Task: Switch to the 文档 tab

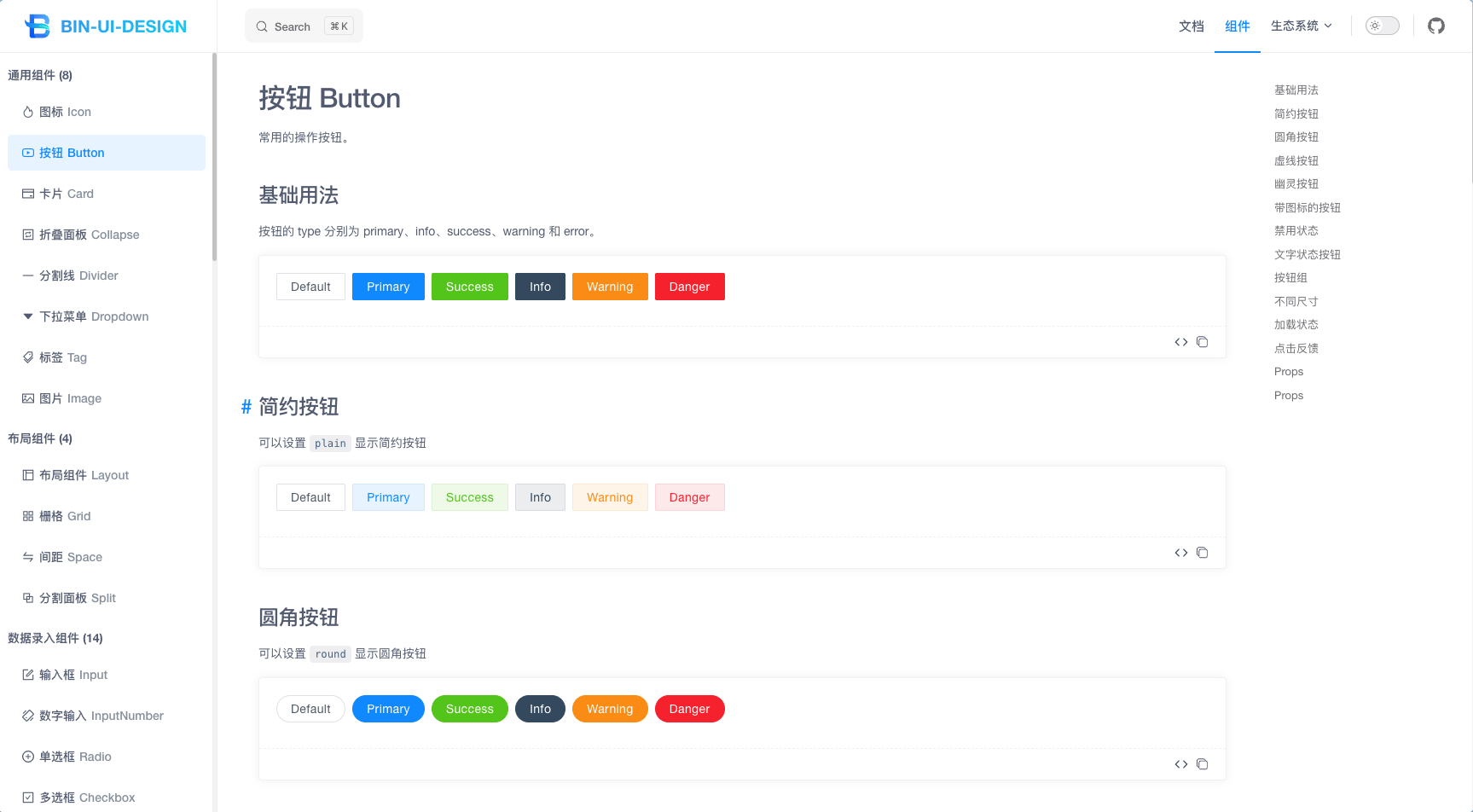Action: point(1191,26)
